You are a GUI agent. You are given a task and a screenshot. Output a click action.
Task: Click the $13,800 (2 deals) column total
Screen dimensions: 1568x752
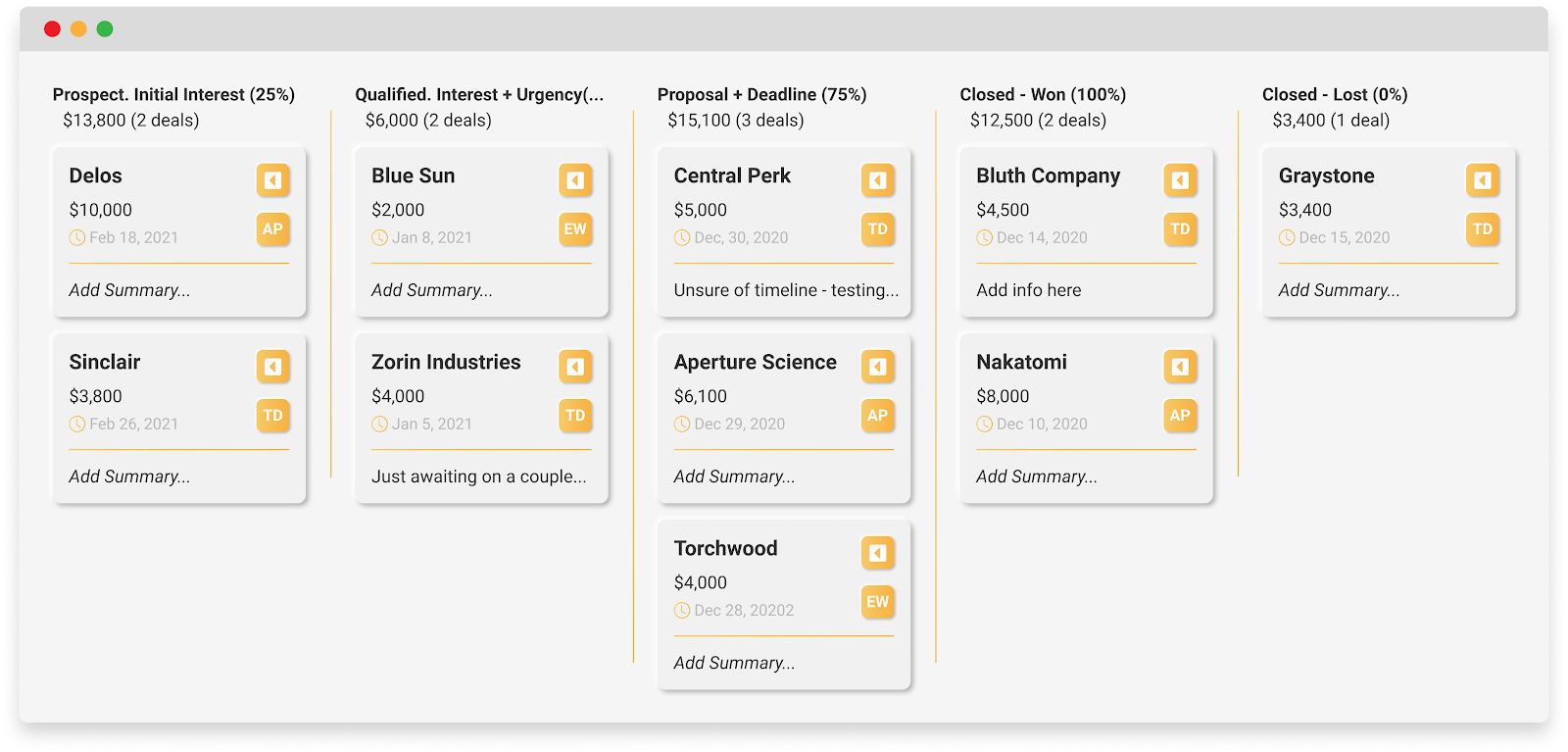pos(131,120)
